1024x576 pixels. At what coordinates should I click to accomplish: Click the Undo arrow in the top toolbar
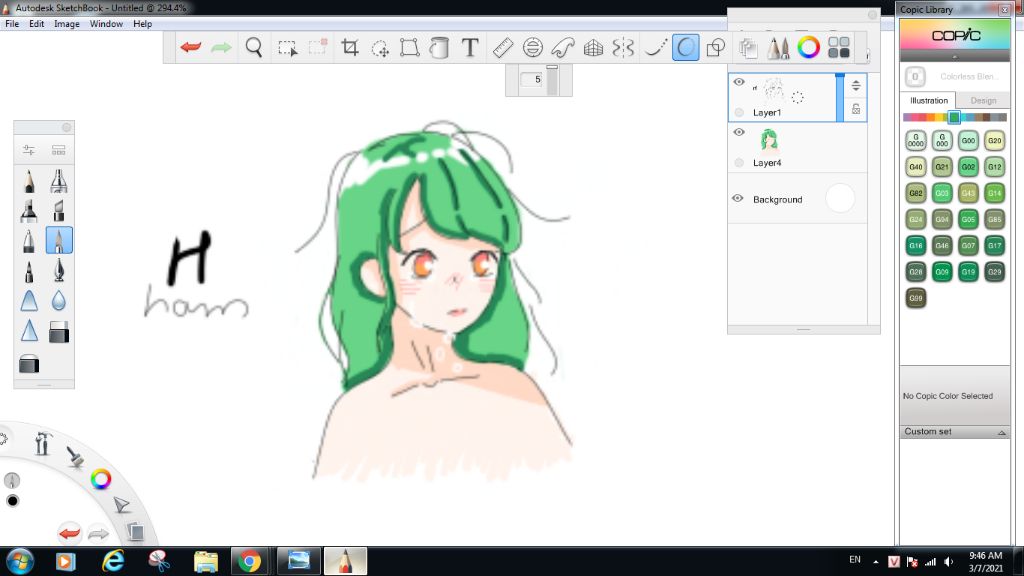point(191,47)
